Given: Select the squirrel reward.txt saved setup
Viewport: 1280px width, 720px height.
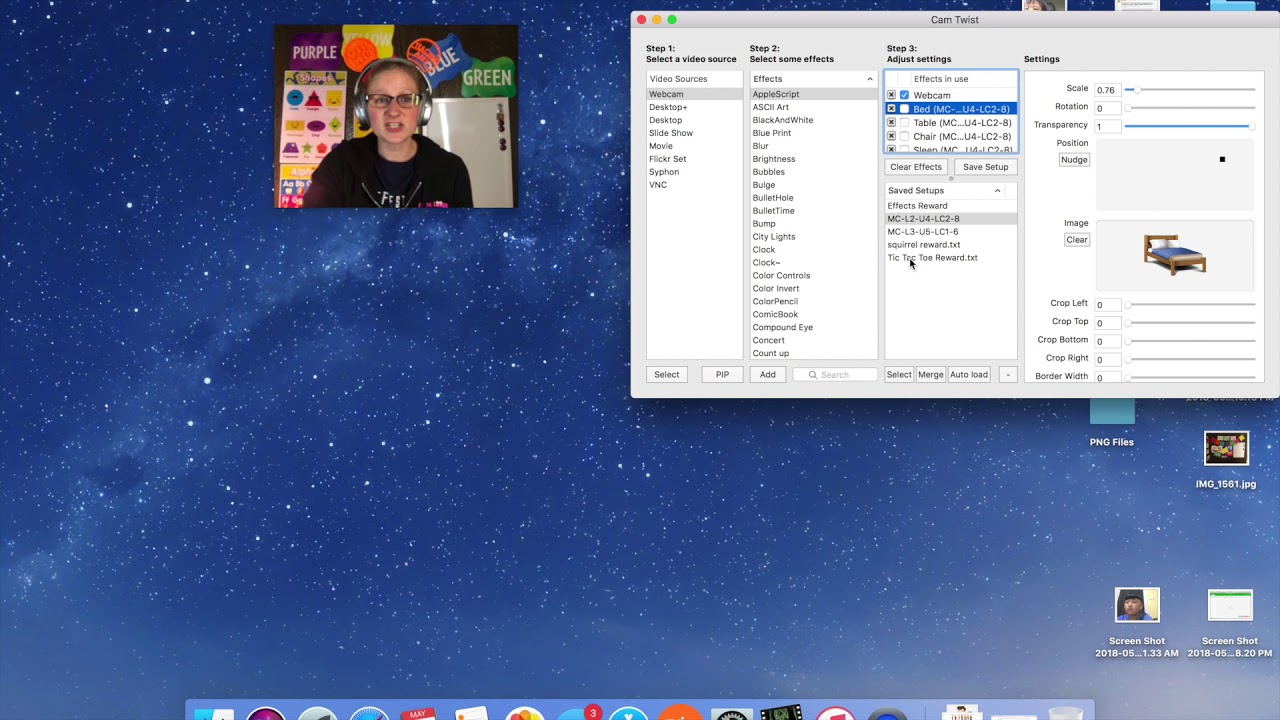Looking at the screenshot, I should (x=951, y=245).
